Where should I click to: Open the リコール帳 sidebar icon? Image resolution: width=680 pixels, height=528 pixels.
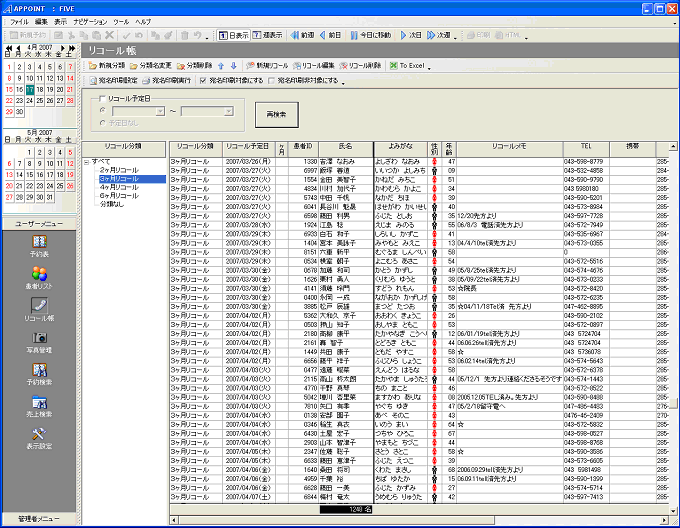pos(39,310)
